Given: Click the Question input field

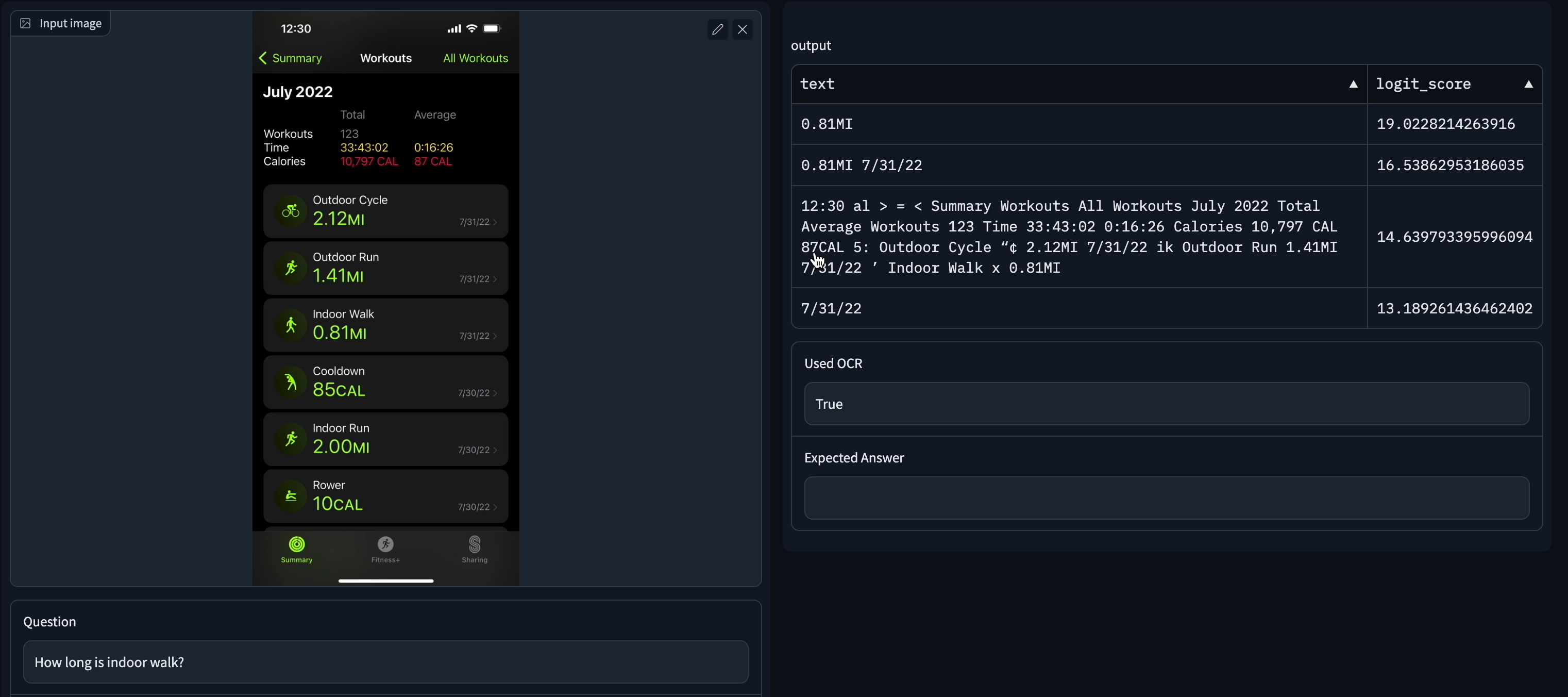Looking at the screenshot, I should tap(385, 662).
